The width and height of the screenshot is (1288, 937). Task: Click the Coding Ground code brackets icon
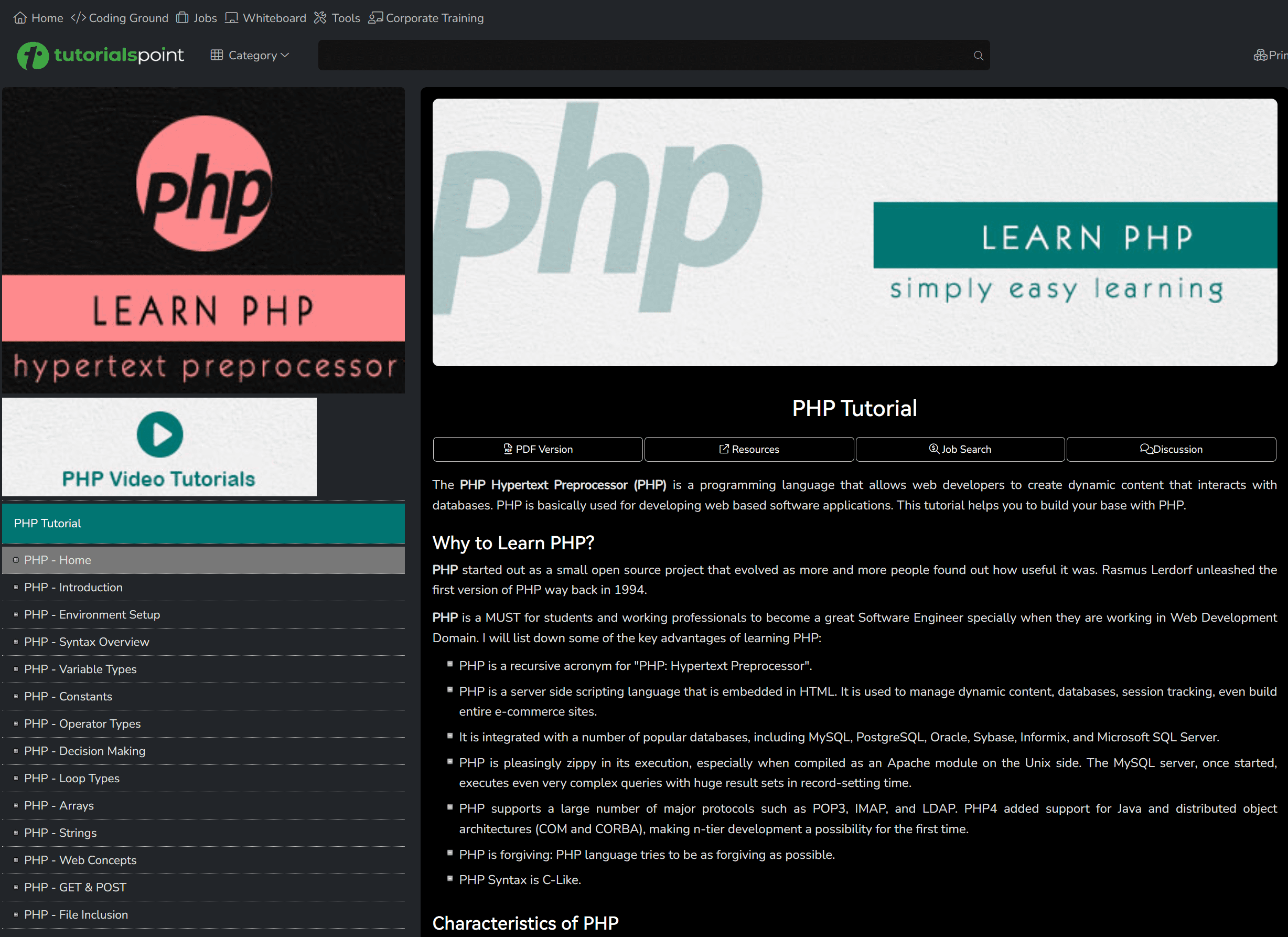point(78,18)
